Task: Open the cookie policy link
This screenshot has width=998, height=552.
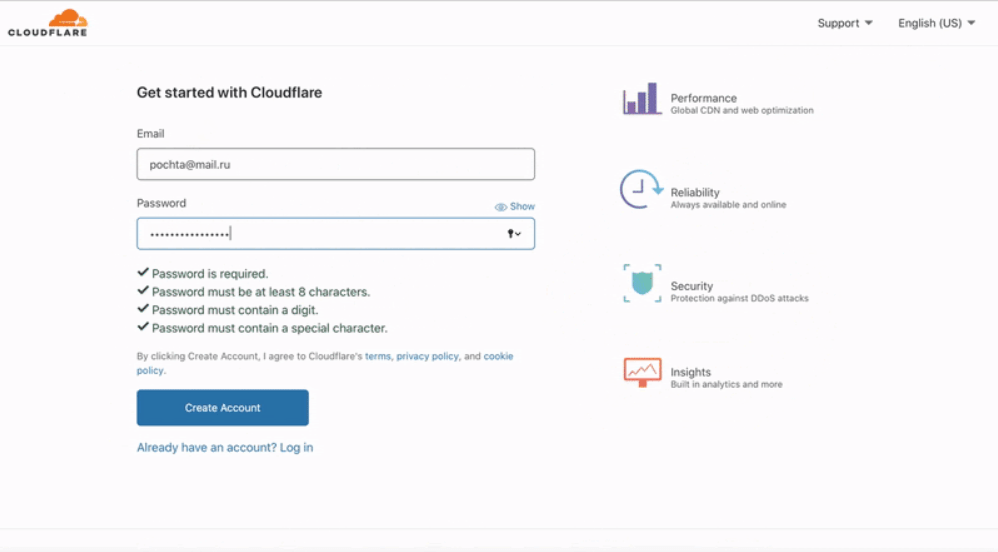Action: [498, 356]
